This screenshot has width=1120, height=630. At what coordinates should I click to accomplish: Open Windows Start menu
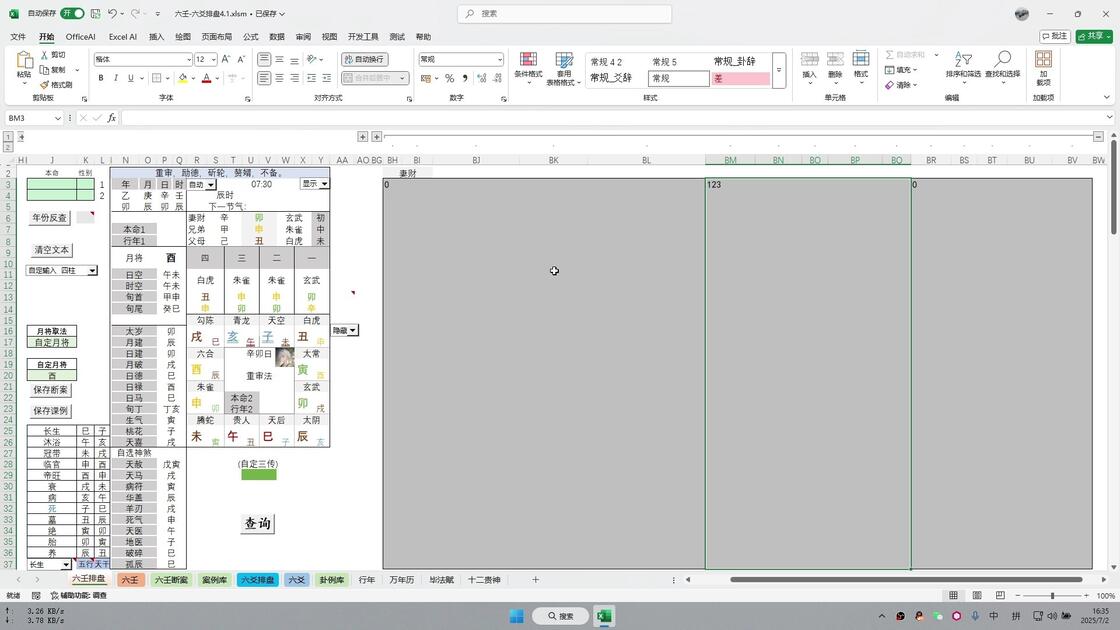(516, 616)
